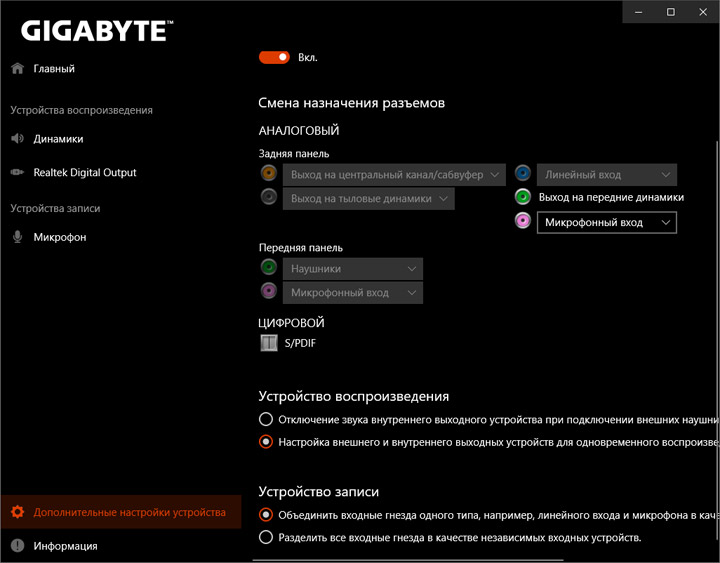Viewport: 720px width, 563px height.
Task: Open Выход на центральный канал/сабвуфер dropdown
Action: point(394,175)
